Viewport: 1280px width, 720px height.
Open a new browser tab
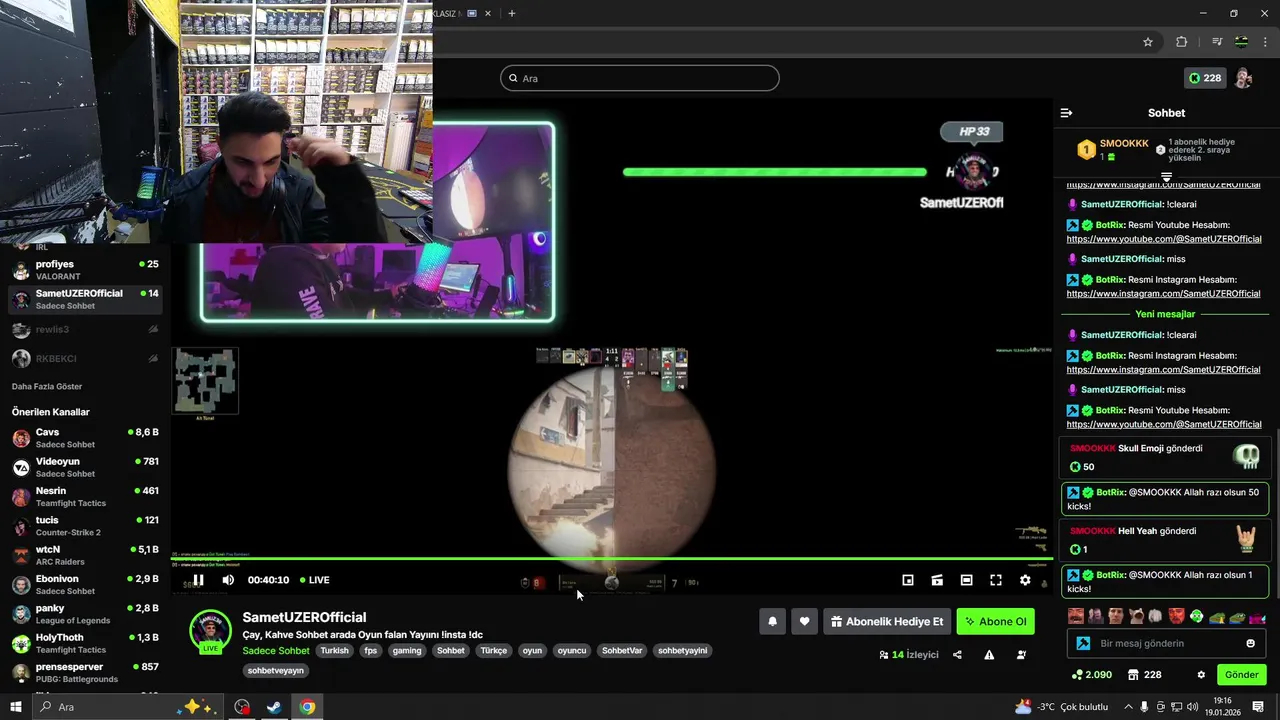[x=511, y=13]
